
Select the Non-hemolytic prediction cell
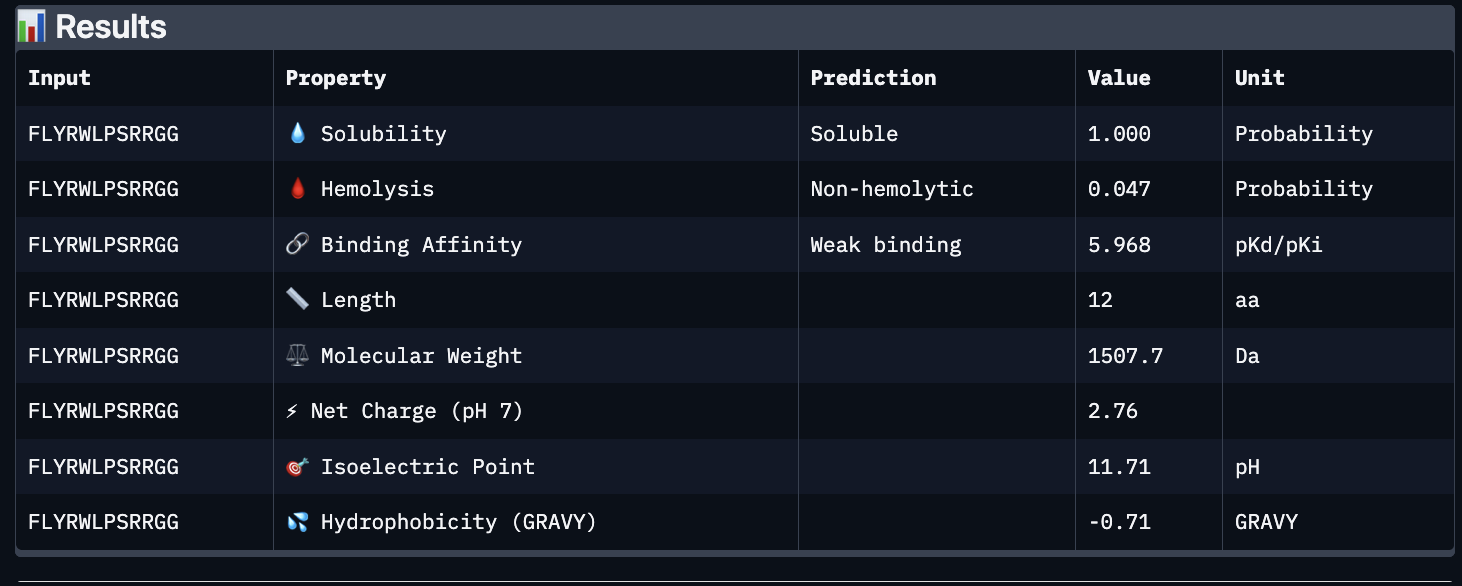[891, 189]
